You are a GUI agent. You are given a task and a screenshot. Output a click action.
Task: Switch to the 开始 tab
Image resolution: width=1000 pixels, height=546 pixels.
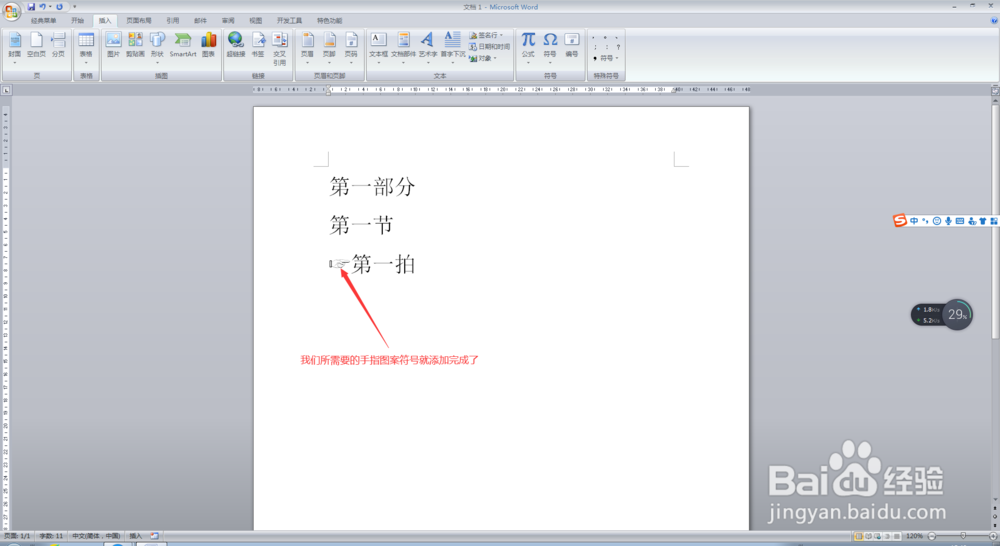click(77, 20)
